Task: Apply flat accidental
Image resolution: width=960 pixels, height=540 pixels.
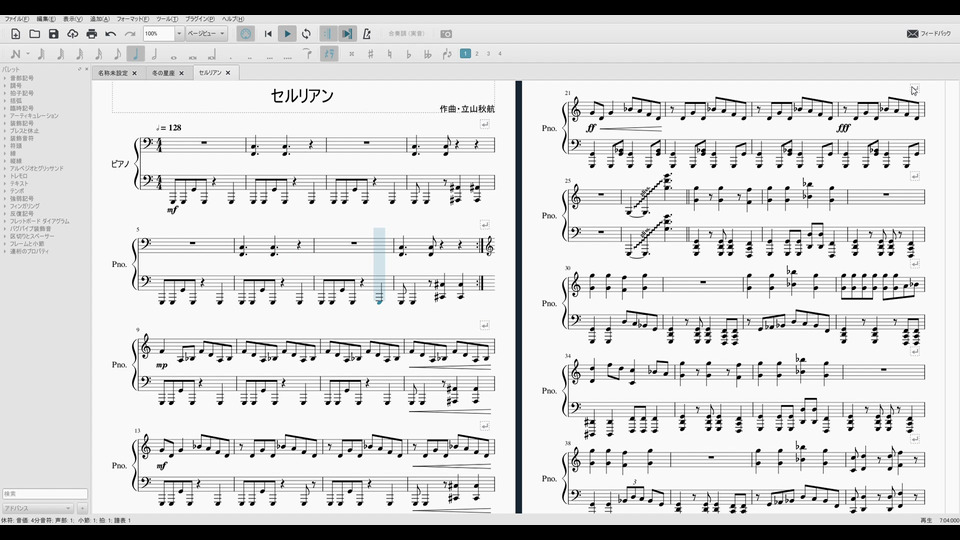Action: pyautogui.click(x=408, y=54)
